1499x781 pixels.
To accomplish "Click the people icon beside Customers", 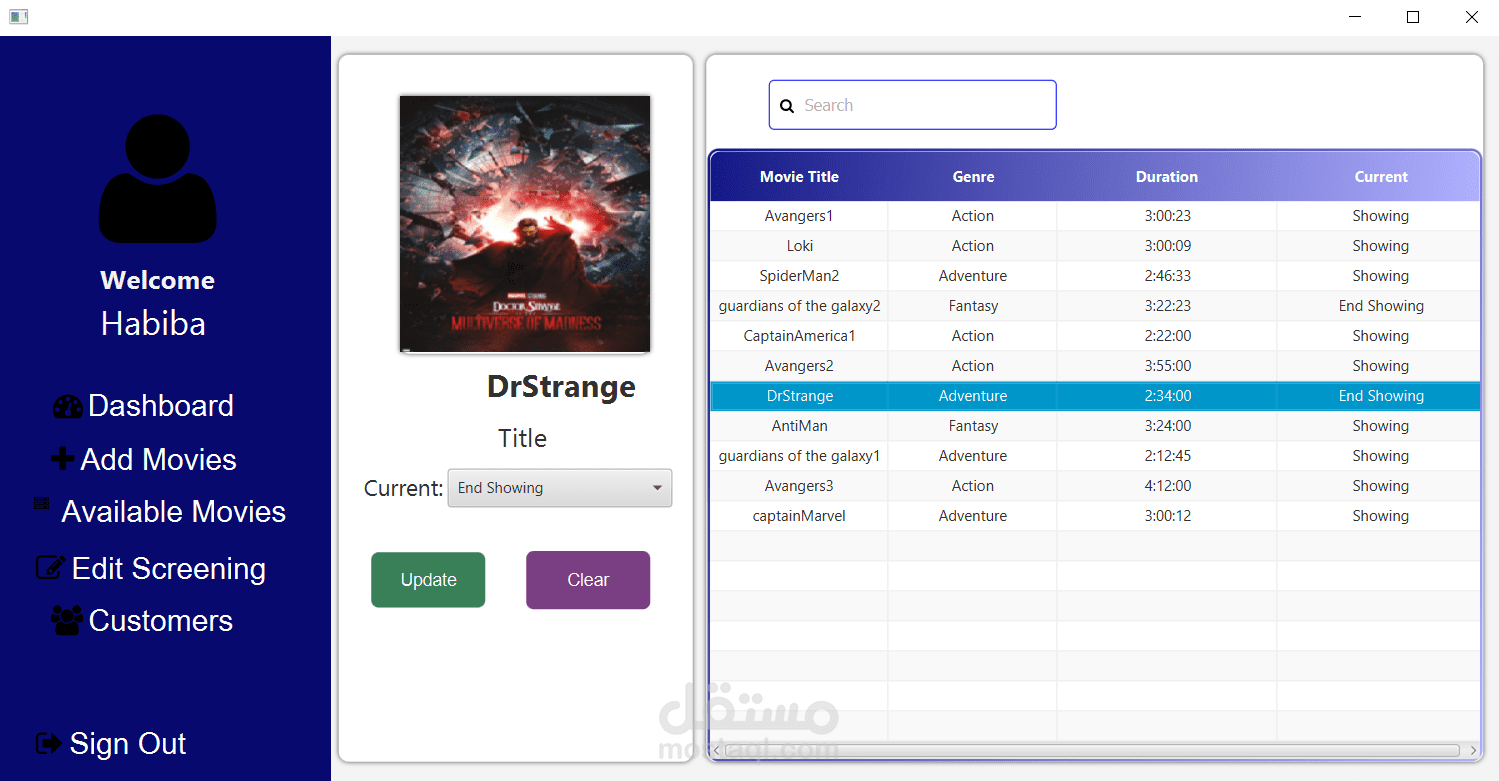I will tap(67, 620).
